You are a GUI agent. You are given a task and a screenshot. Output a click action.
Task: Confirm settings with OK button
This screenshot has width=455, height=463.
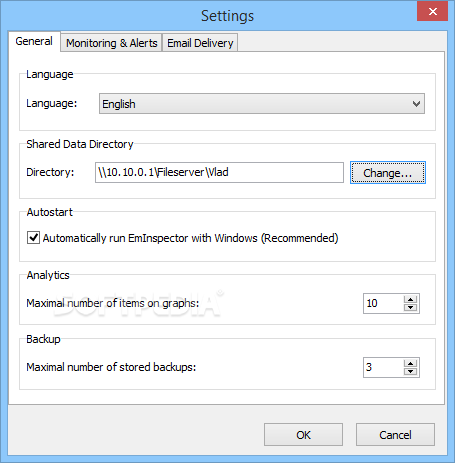point(303,435)
